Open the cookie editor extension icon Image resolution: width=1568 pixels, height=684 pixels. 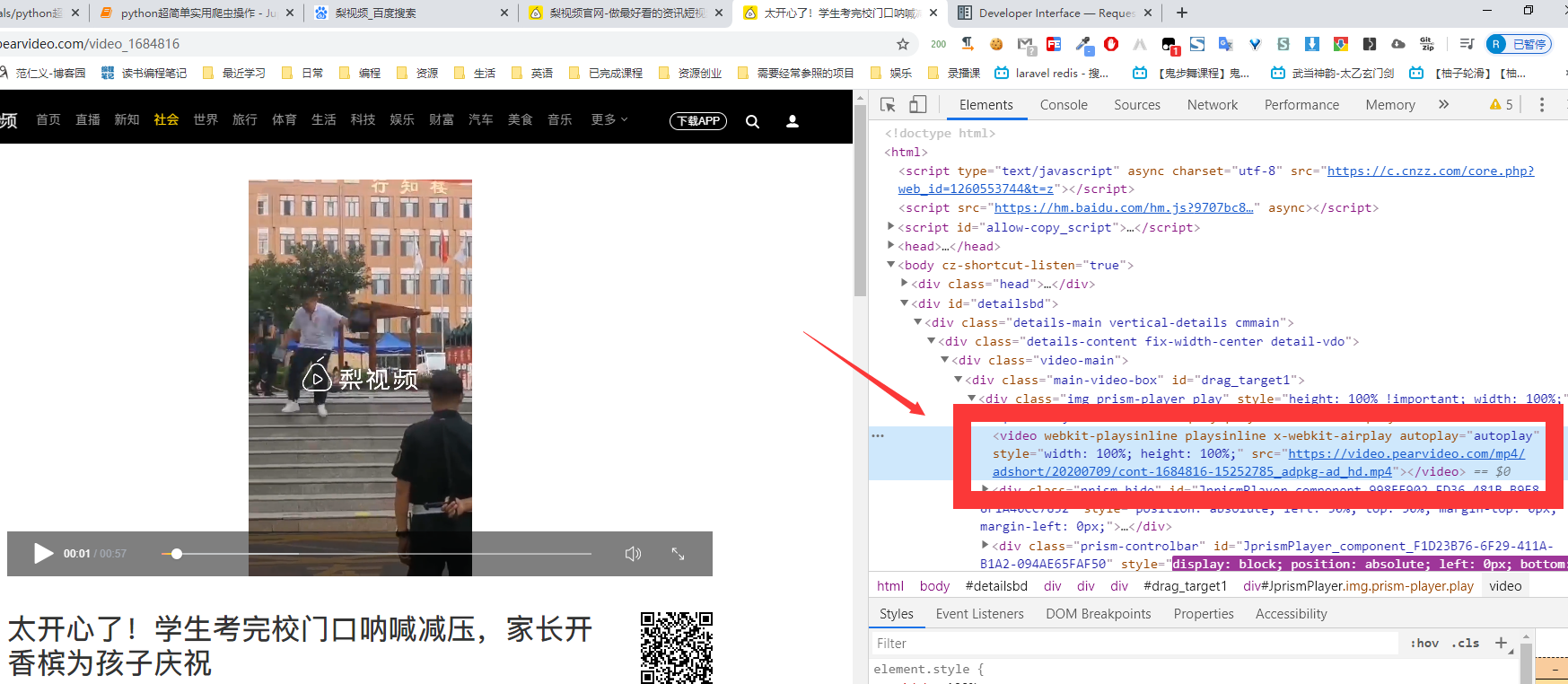pyautogui.click(x=996, y=44)
